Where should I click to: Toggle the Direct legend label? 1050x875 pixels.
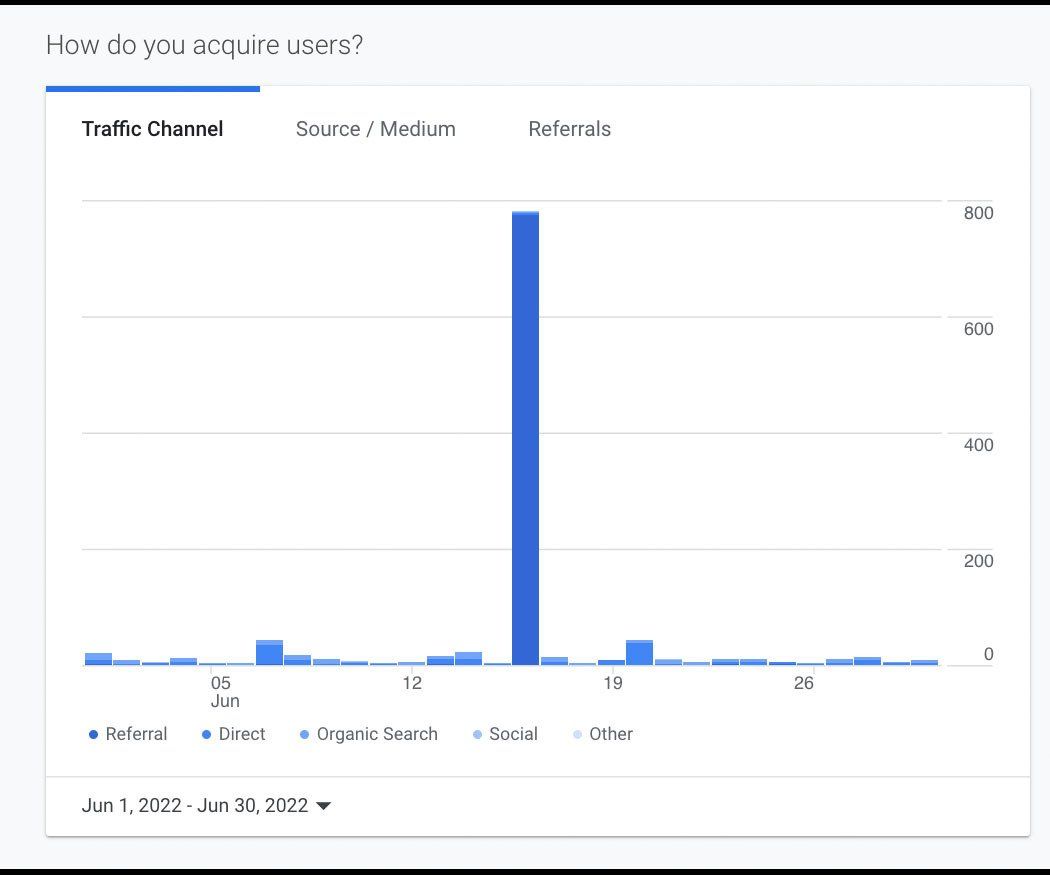click(x=242, y=734)
